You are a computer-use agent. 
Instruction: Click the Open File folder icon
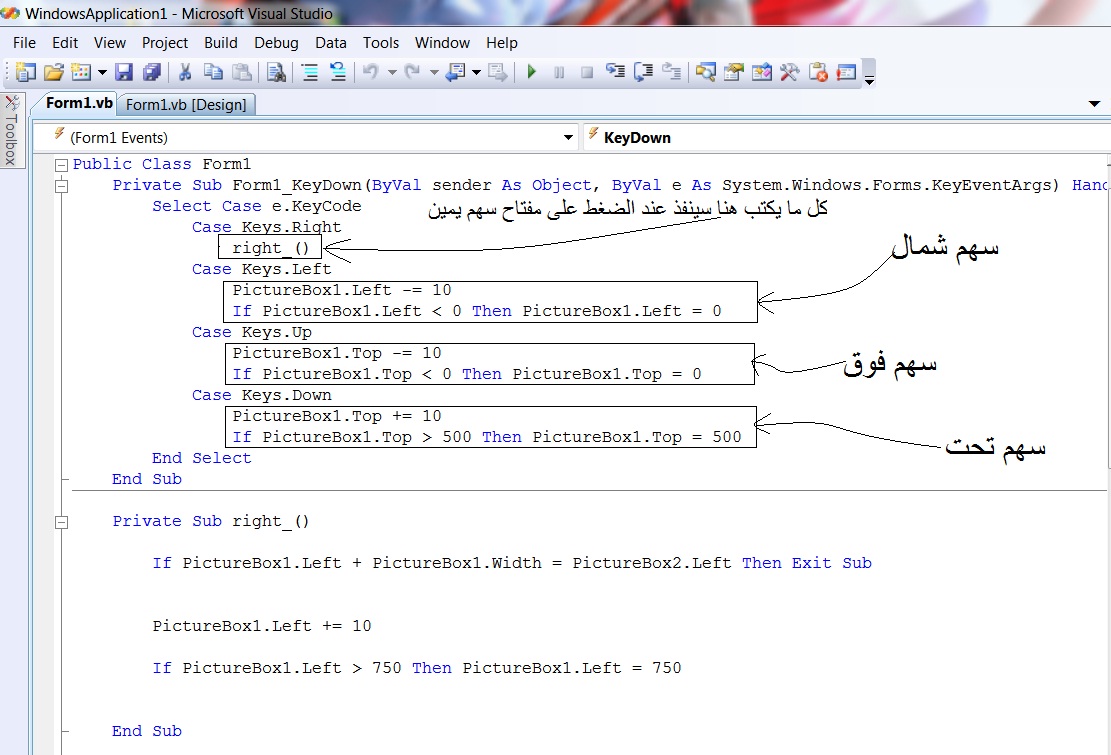tap(53, 72)
